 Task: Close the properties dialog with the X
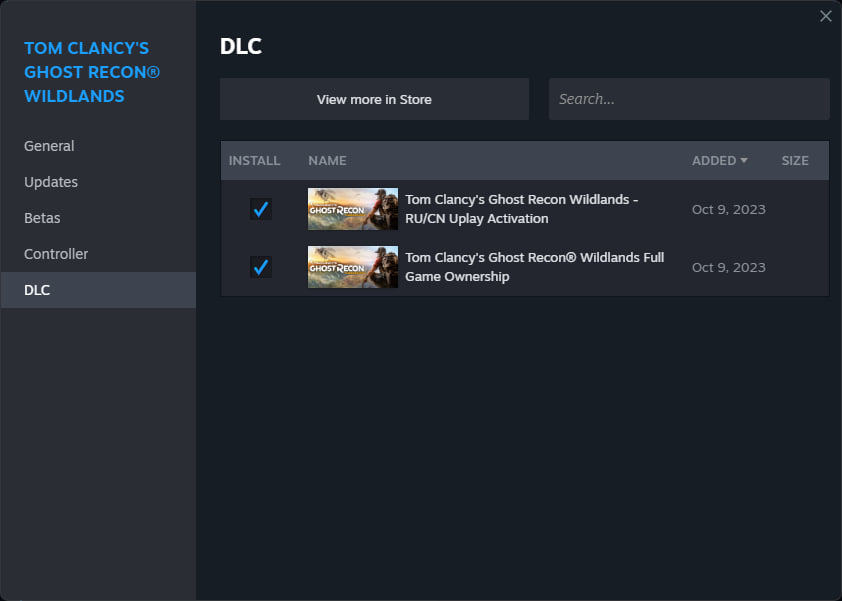tap(826, 16)
